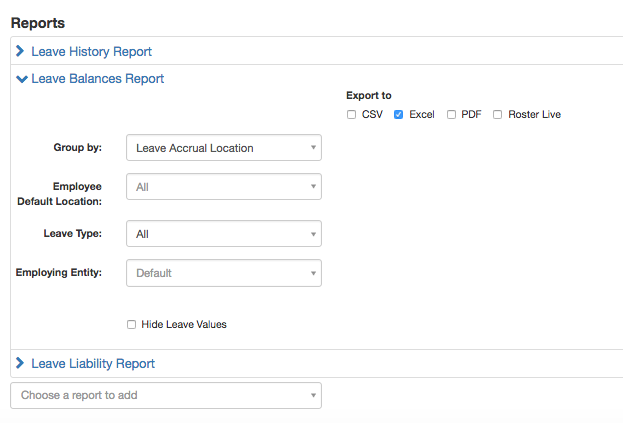
Task: Open 'Choose a report to add' selector
Action: point(166,395)
